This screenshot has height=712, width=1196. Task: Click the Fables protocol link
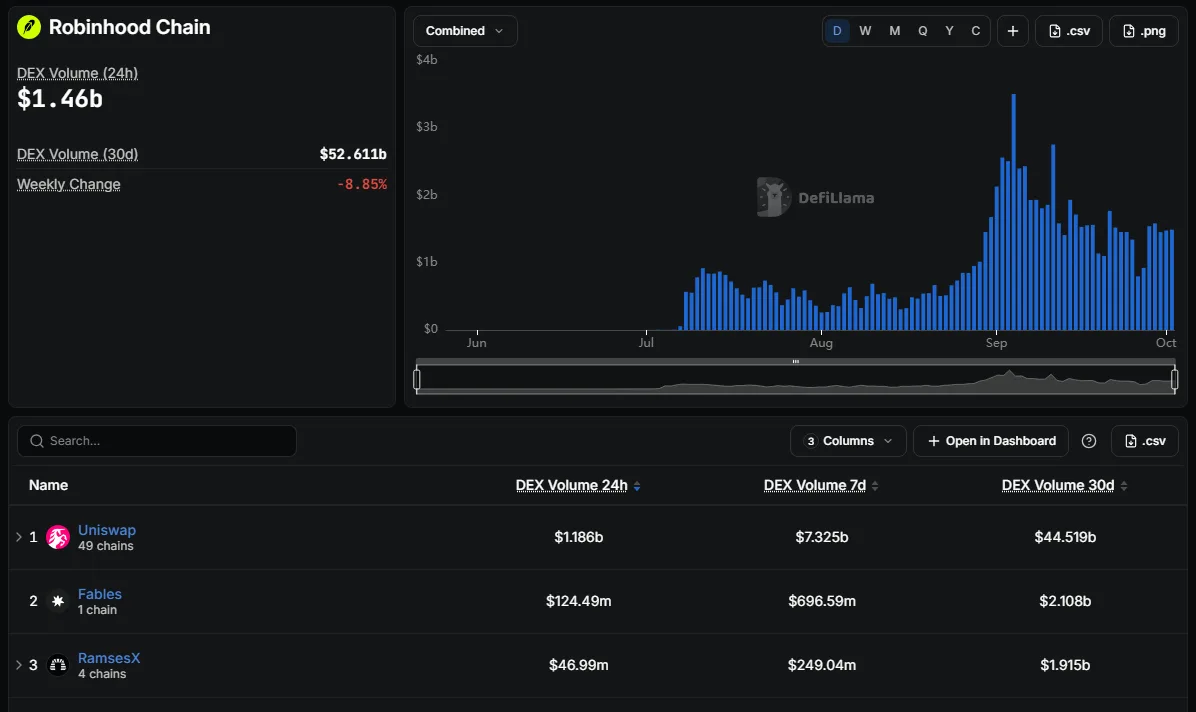pyautogui.click(x=100, y=594)
